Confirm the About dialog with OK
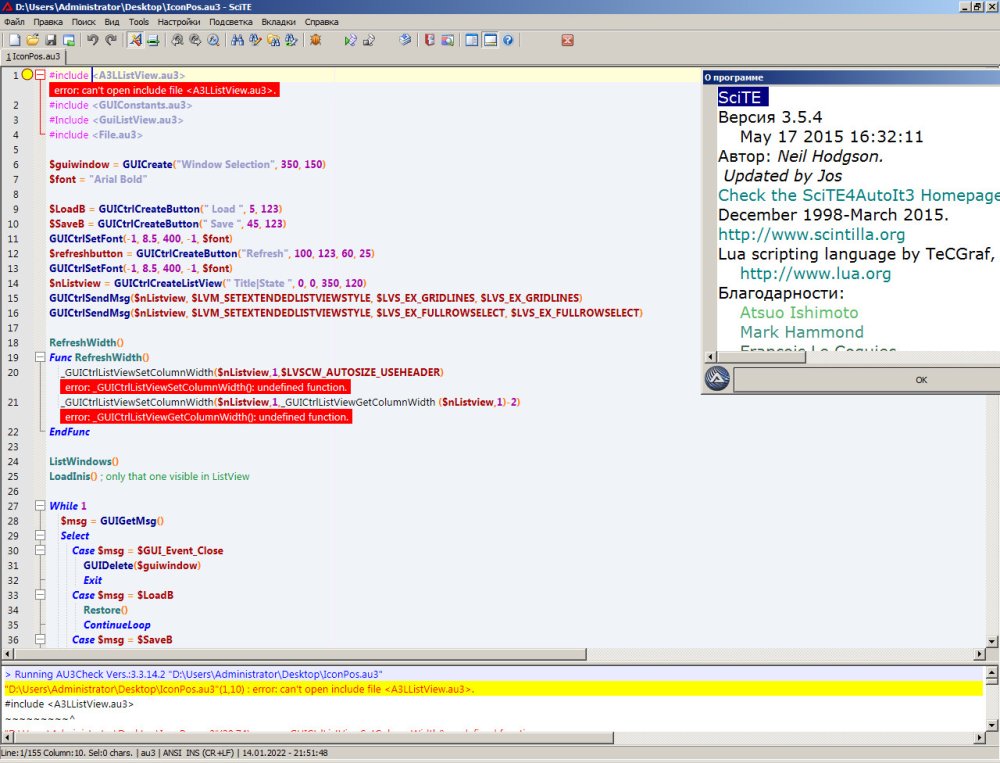 tap(867, 380)
